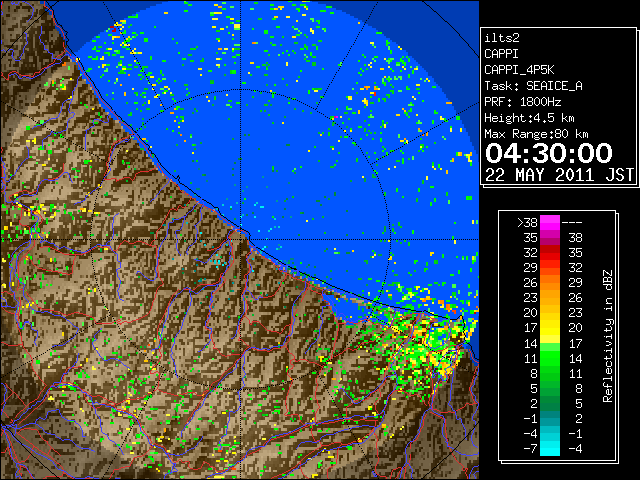Choose the green 8–11 dBZ swatch
Image resolution: width=640 pixels, height=480 pixels.
550,373
